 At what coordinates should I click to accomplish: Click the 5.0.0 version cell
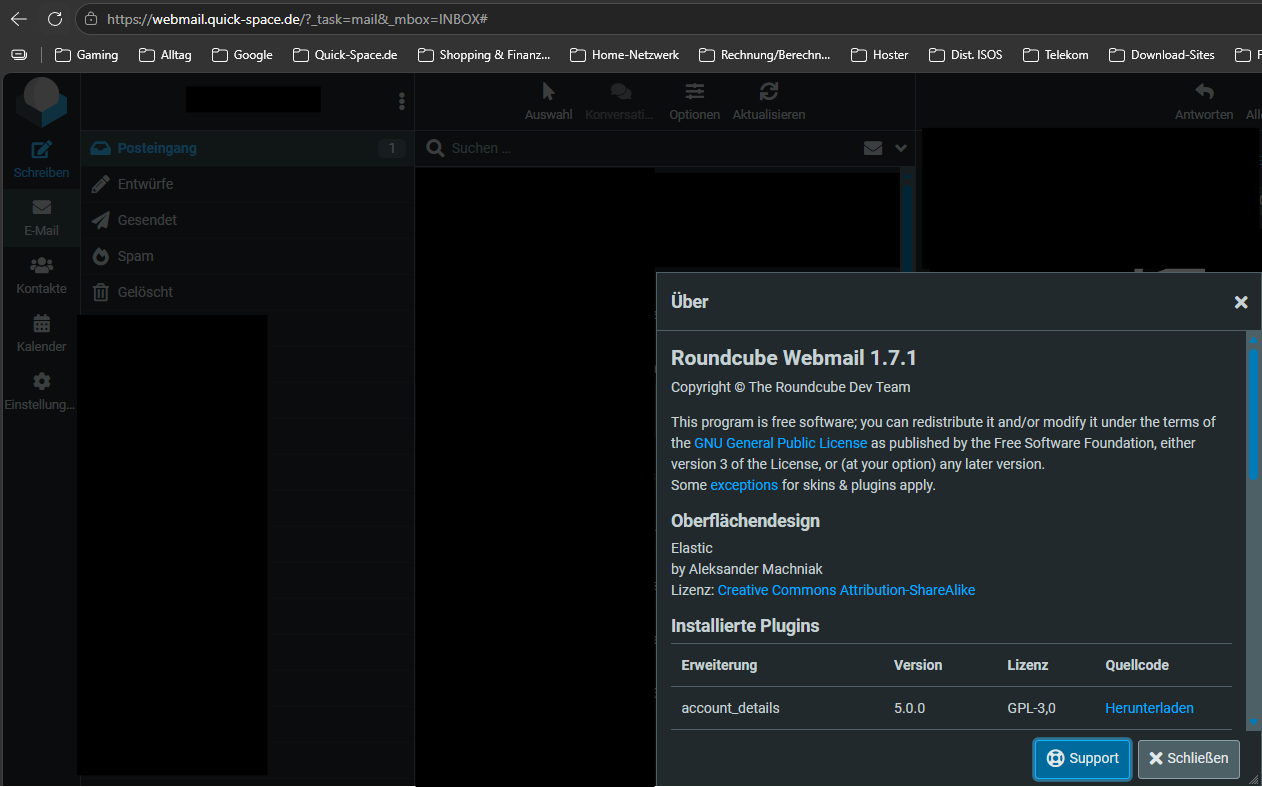[x=909, y=708]
